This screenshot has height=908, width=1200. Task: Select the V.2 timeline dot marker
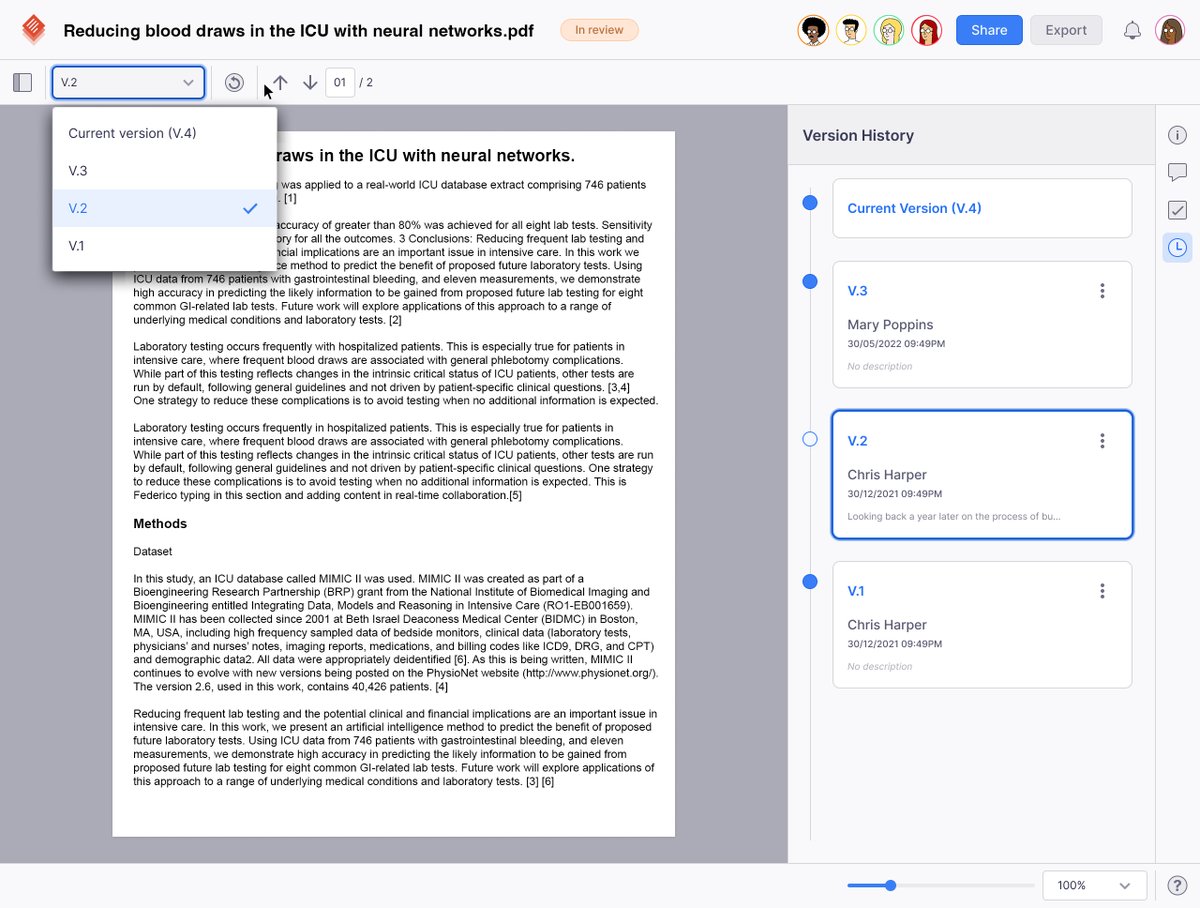pos(809,439)
